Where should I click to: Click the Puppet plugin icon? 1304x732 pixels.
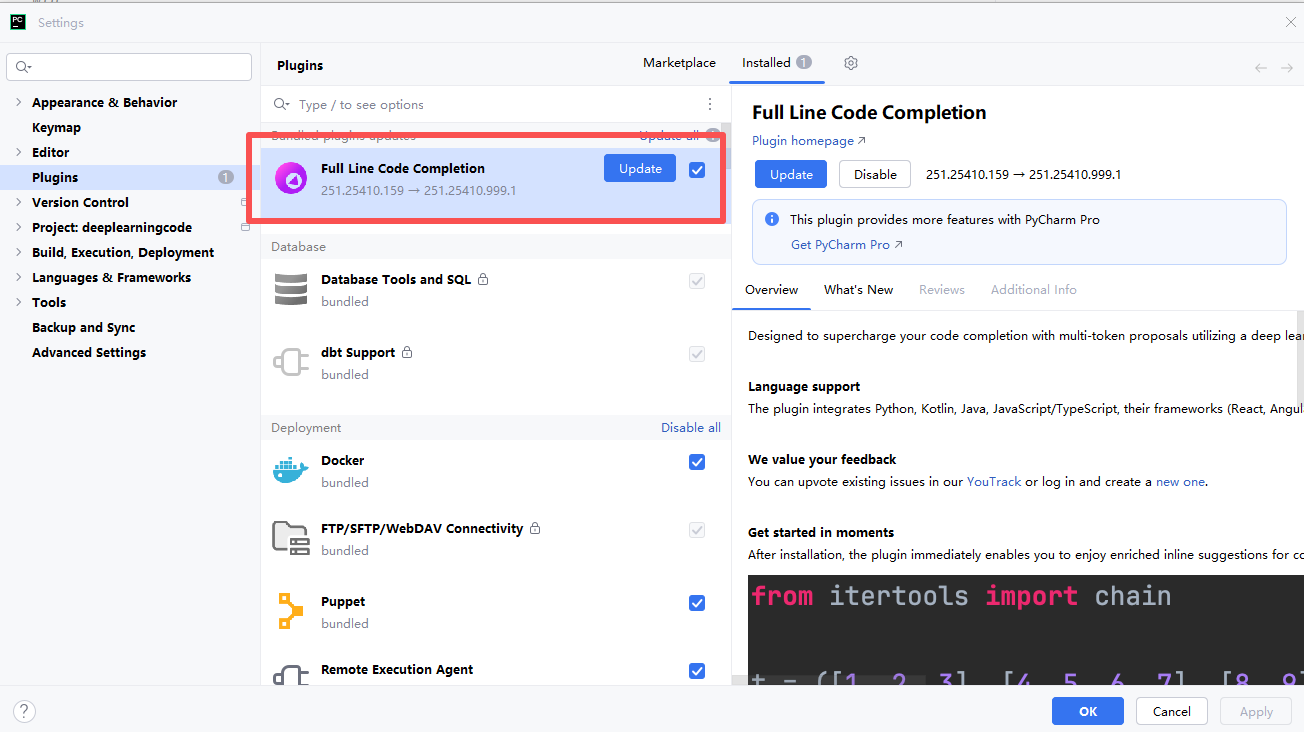[291, 611]
